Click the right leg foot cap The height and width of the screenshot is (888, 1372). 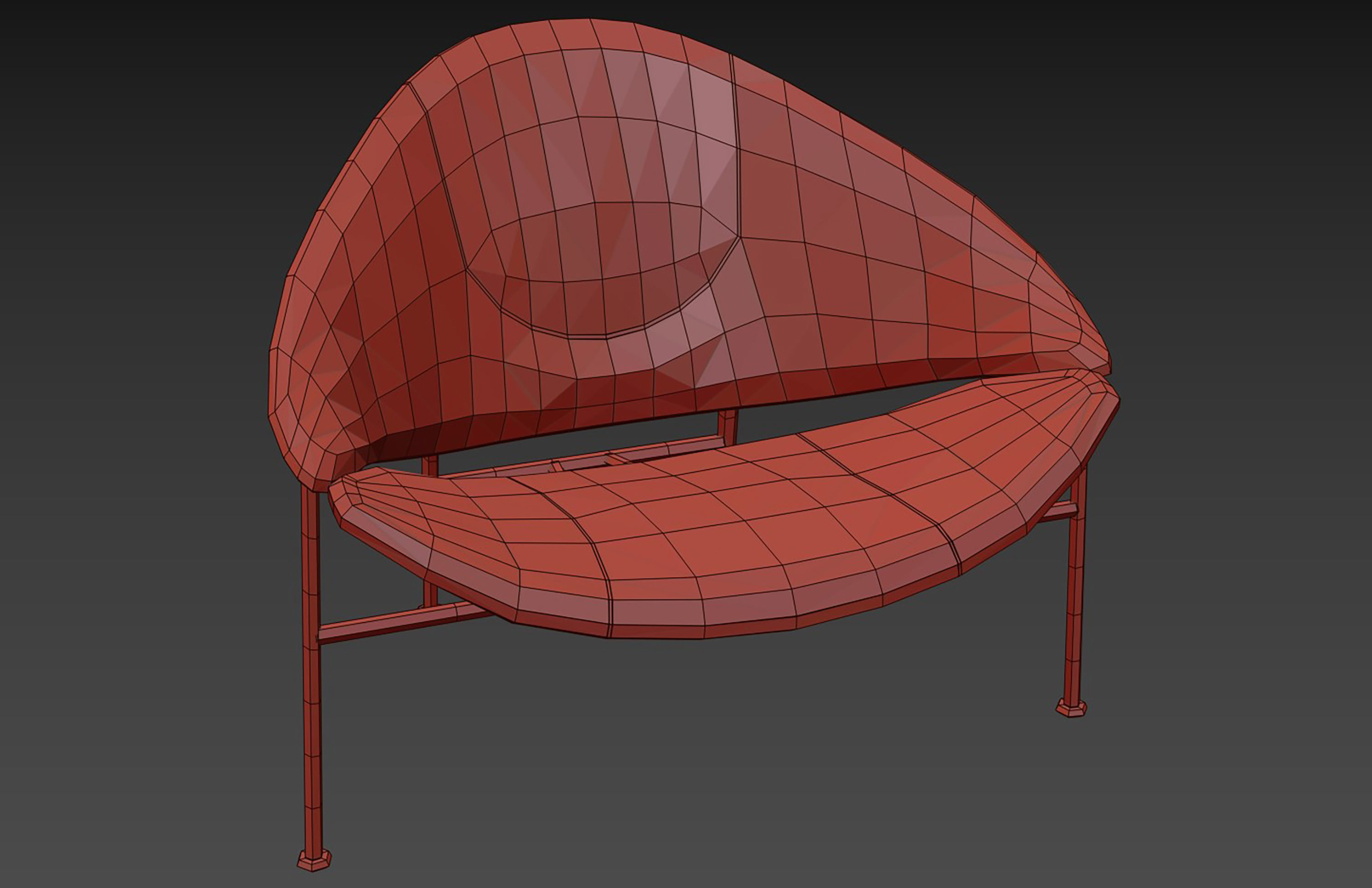pyautogui.click(x=1071, y=707)
